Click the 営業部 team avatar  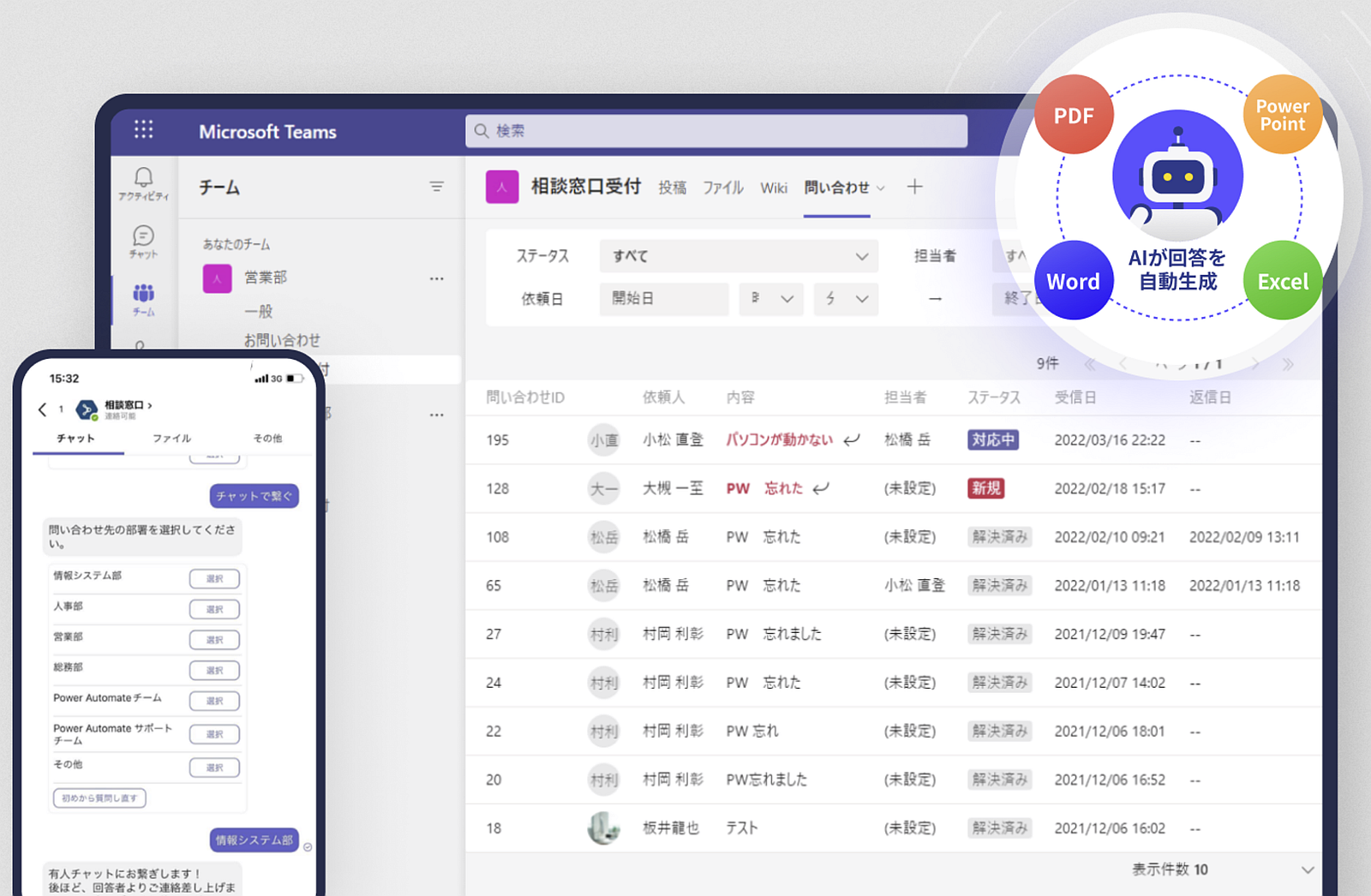tap(218, 278)
